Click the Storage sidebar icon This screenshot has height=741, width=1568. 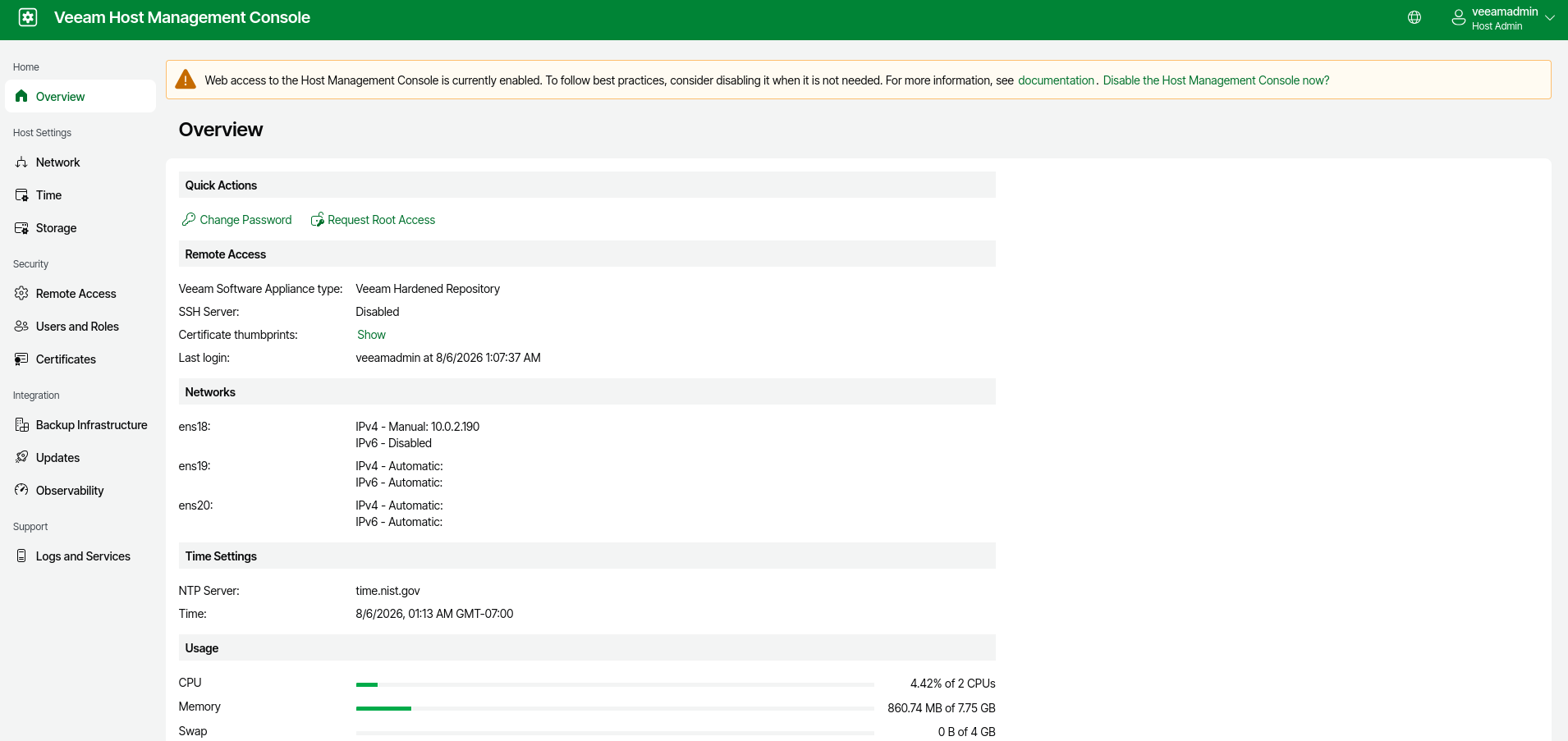[21, 228]
